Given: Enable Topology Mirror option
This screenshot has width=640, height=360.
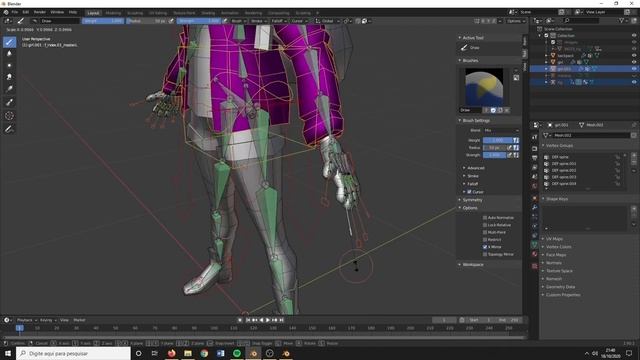Looking at the screenshot, I should [x=485, y=254].
